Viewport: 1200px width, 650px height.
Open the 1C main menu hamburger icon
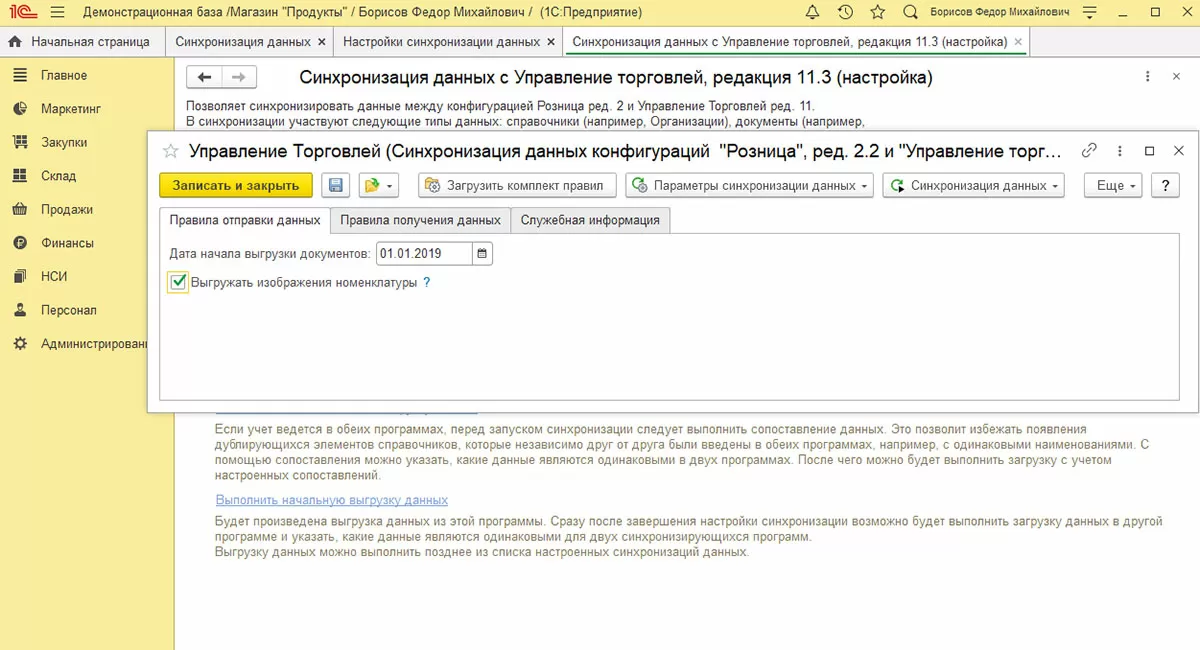pos(57,13)
